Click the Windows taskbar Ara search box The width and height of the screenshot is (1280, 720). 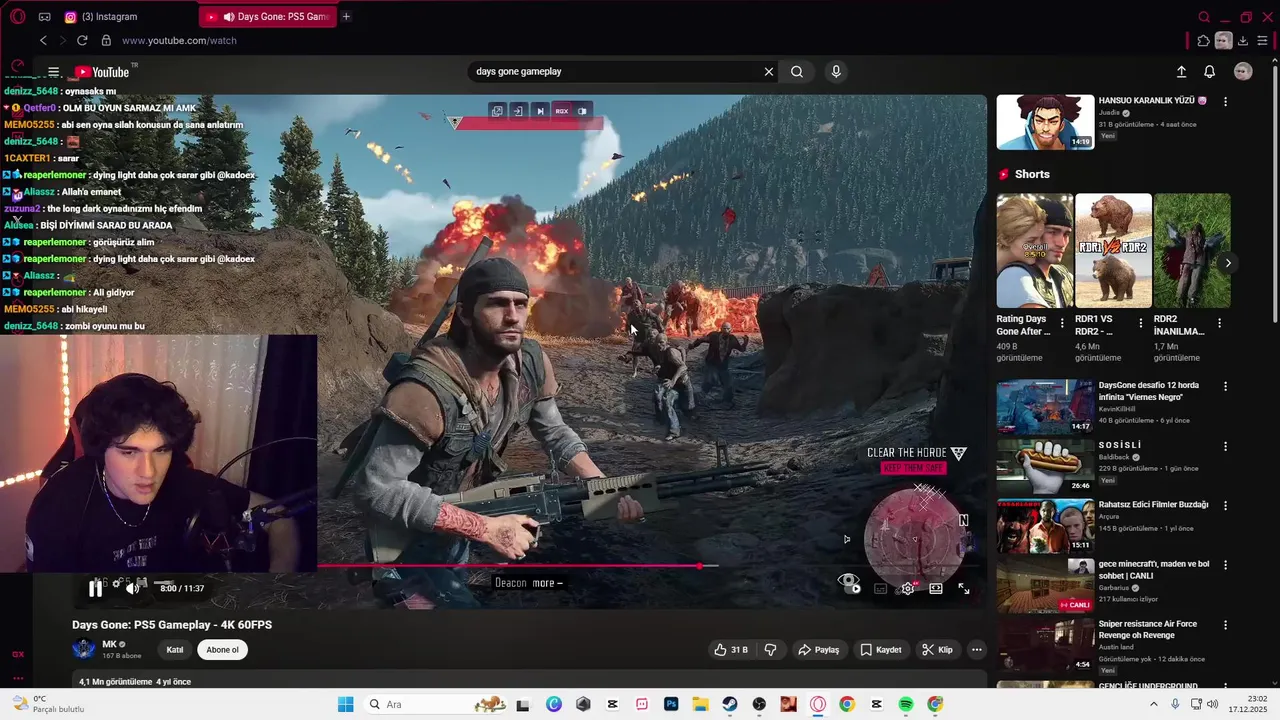click(435, 705)
